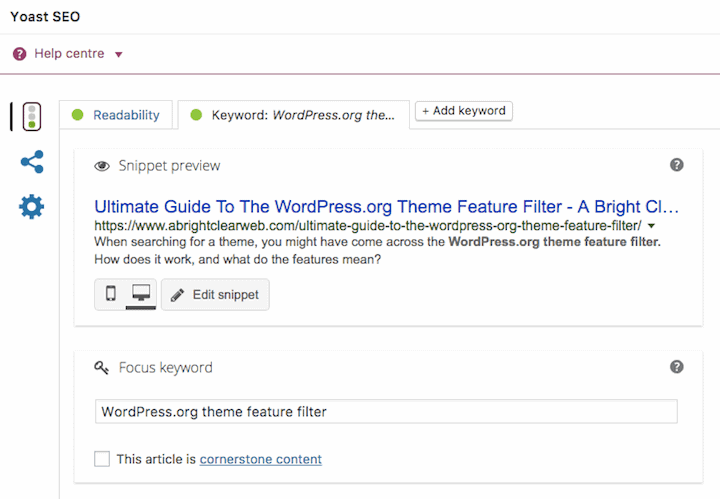This screenshot has height=499, width=720.
Task: Open the cornerstone content link
Action: tap(261, 459)
